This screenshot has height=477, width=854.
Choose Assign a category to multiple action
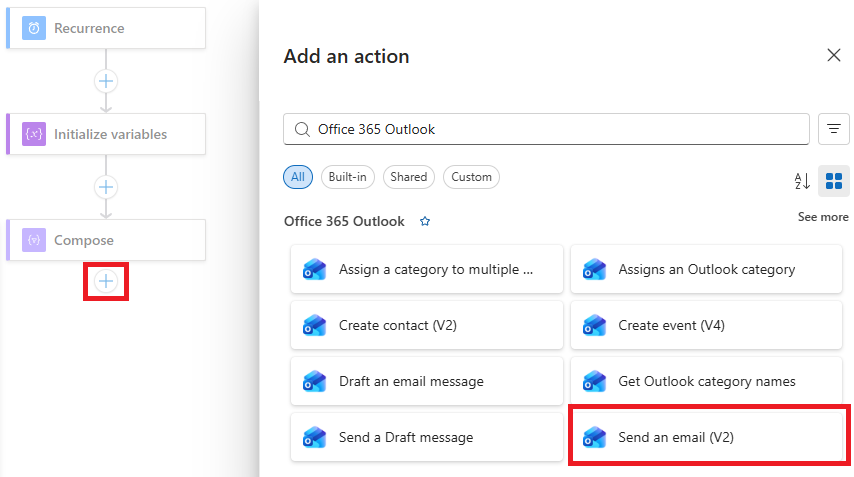(426, 270)
